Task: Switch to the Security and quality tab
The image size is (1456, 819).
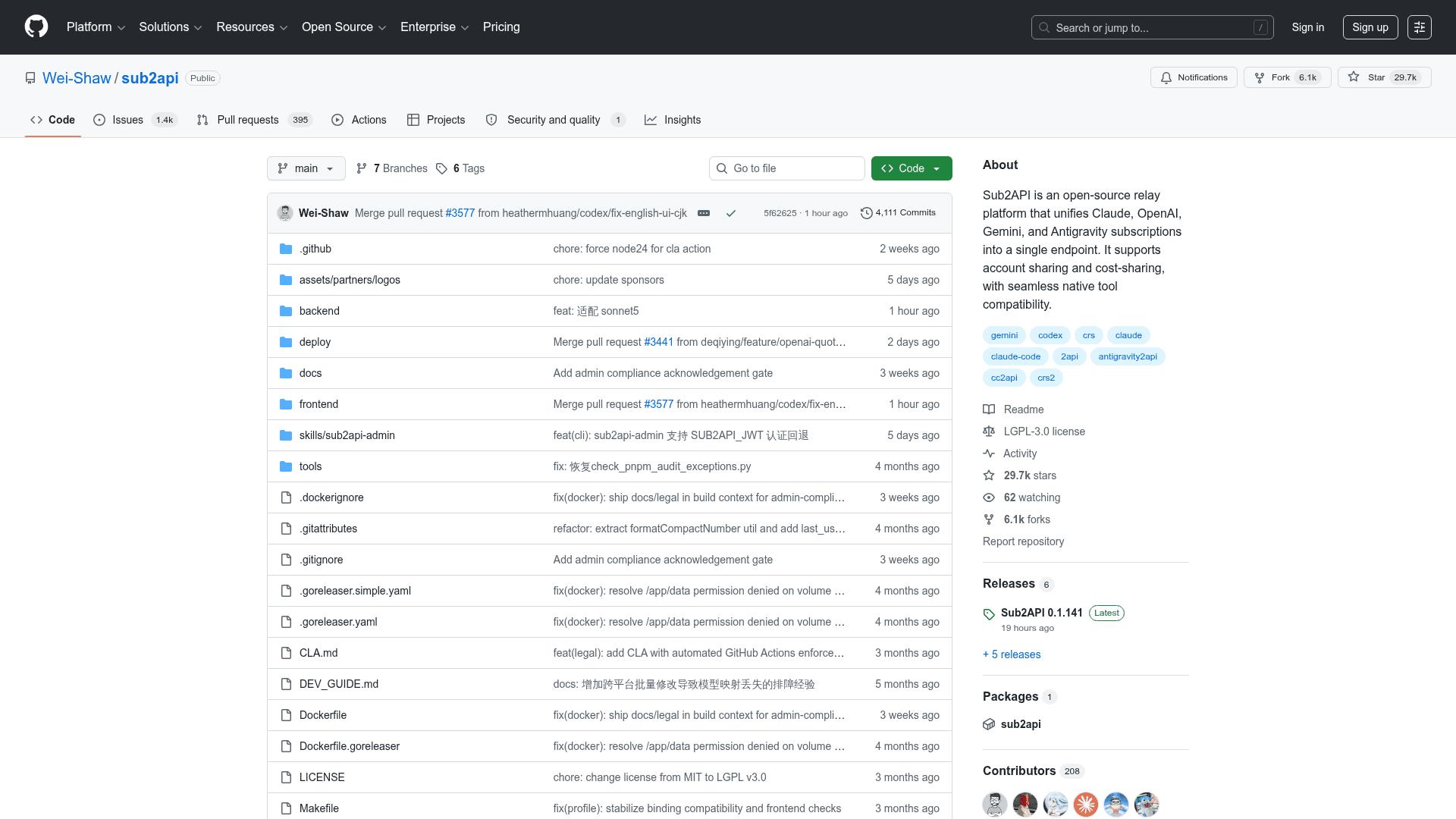Action: click(555, 120)
